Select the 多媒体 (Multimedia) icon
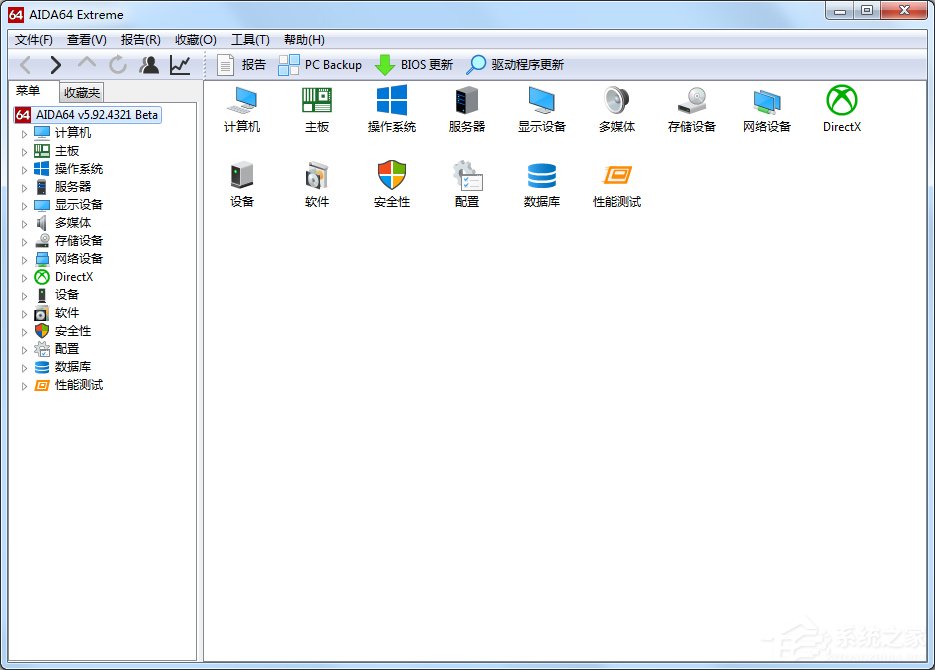This screenshot has width=935, height=670. pyautogui.click(x=616, y=105)
